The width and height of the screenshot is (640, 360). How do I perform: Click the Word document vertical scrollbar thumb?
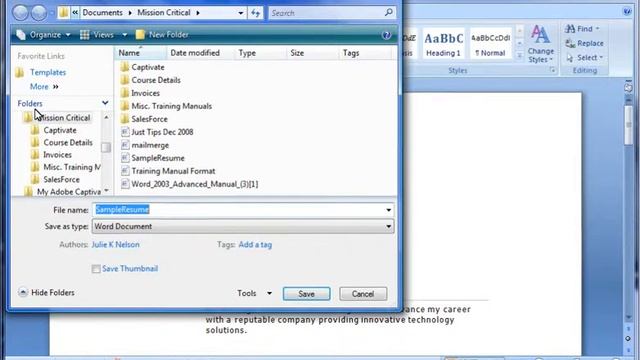pos(628,124)
